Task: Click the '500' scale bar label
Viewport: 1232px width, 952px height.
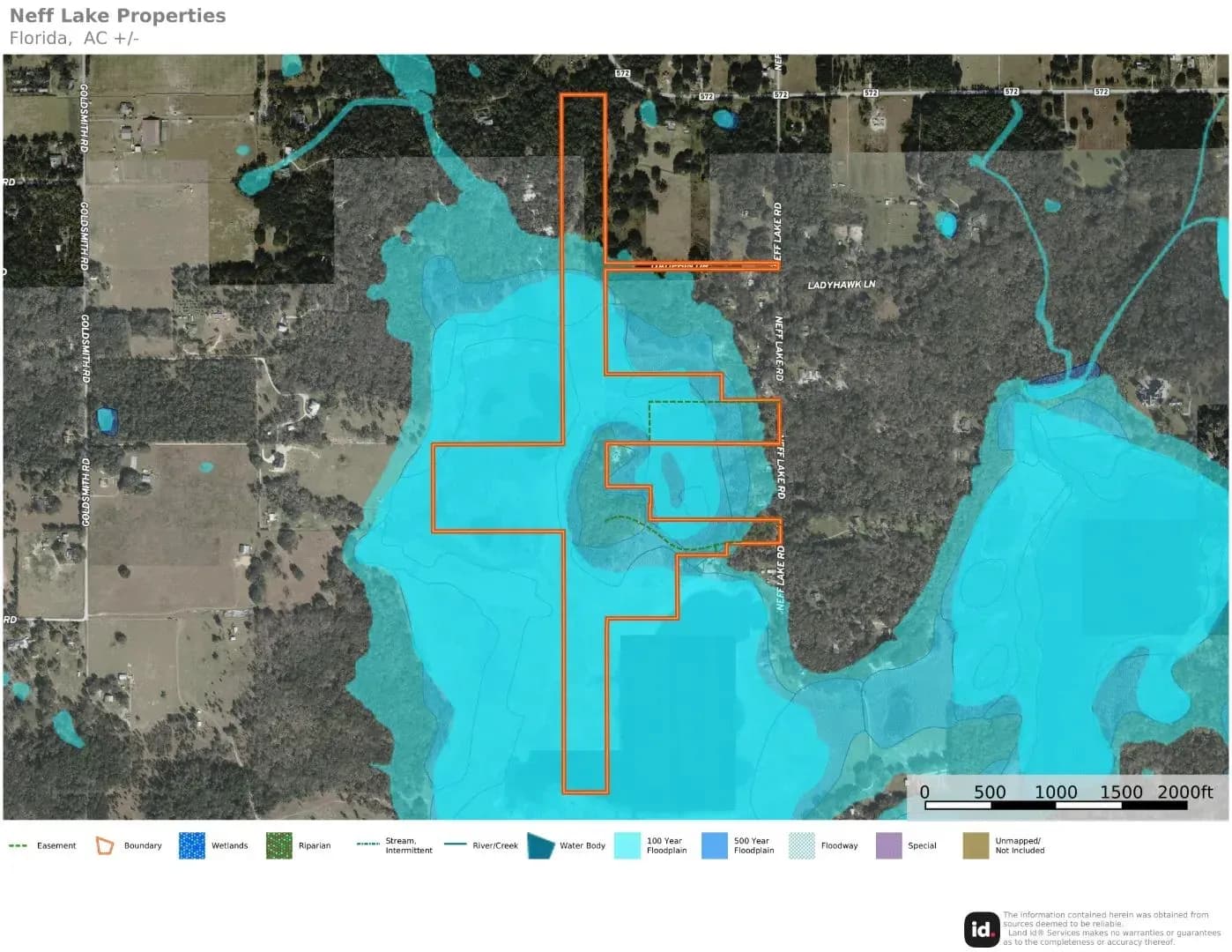Action: (990, 792)
